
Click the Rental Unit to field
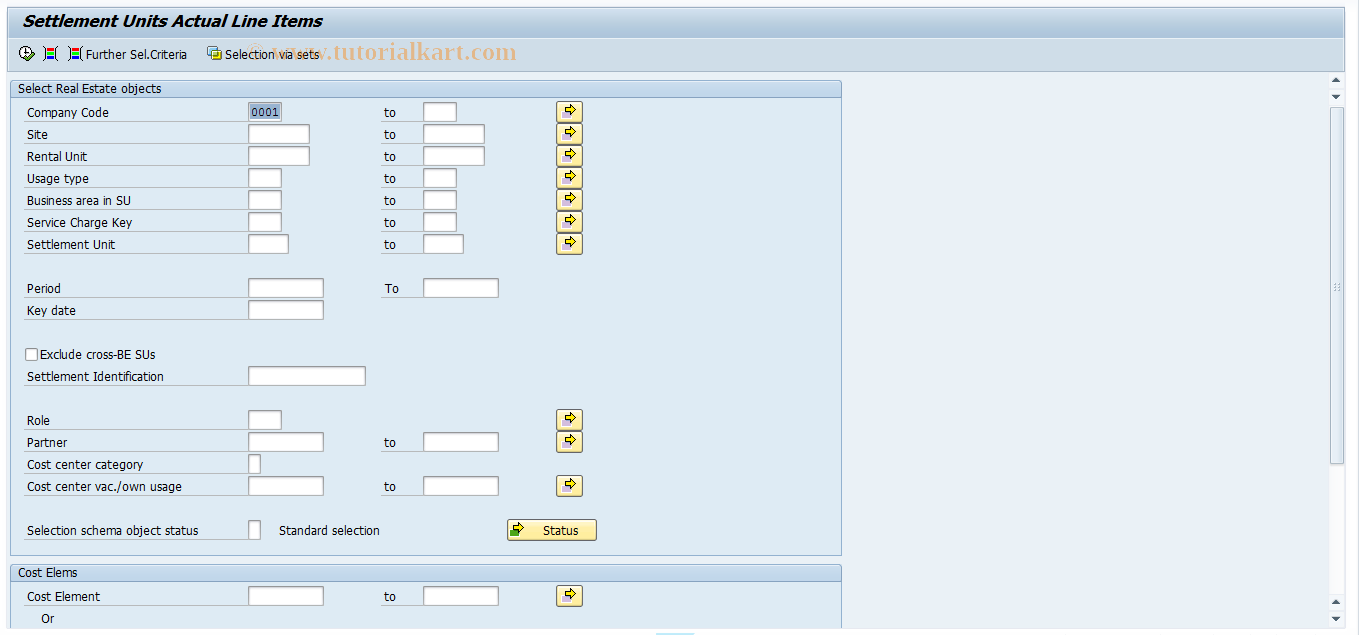(x=454, y=156)
